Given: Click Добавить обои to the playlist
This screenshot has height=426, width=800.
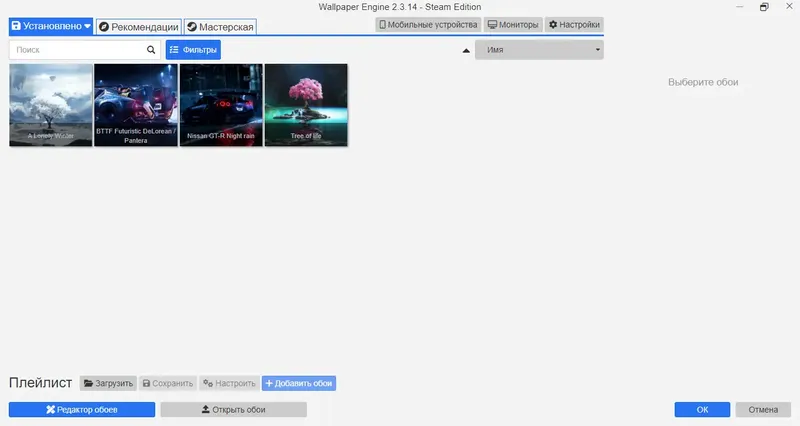Looking at the screenshot, I should 299,383.
